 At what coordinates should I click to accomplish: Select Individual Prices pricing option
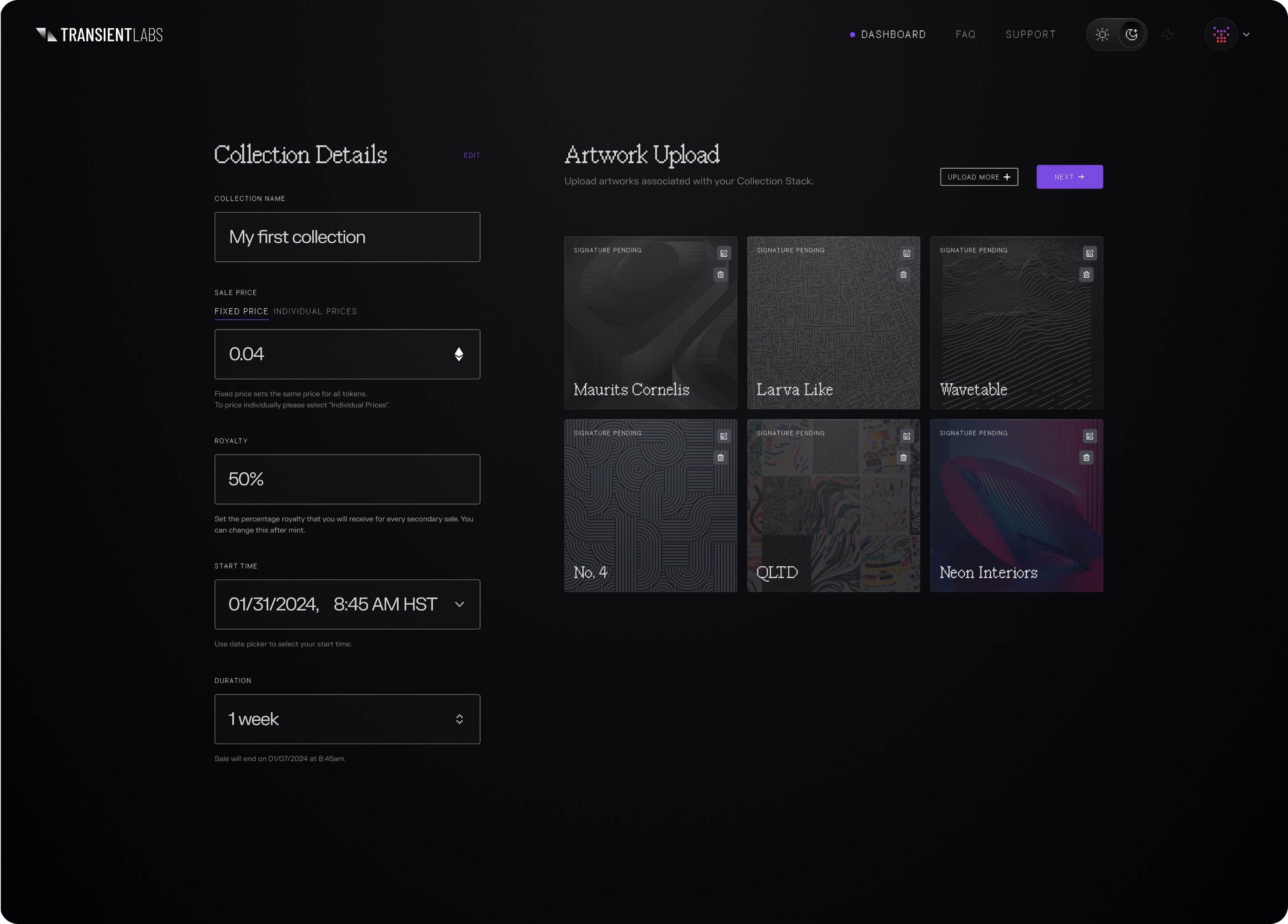click(x=315, y=311)
